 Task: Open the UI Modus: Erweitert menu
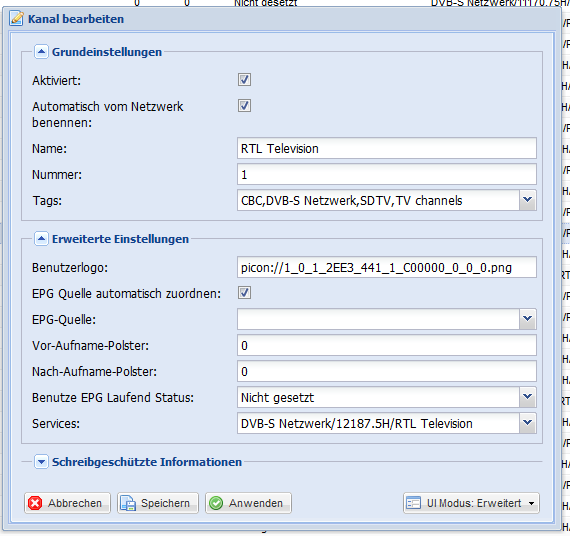click(x=471, y=503)
